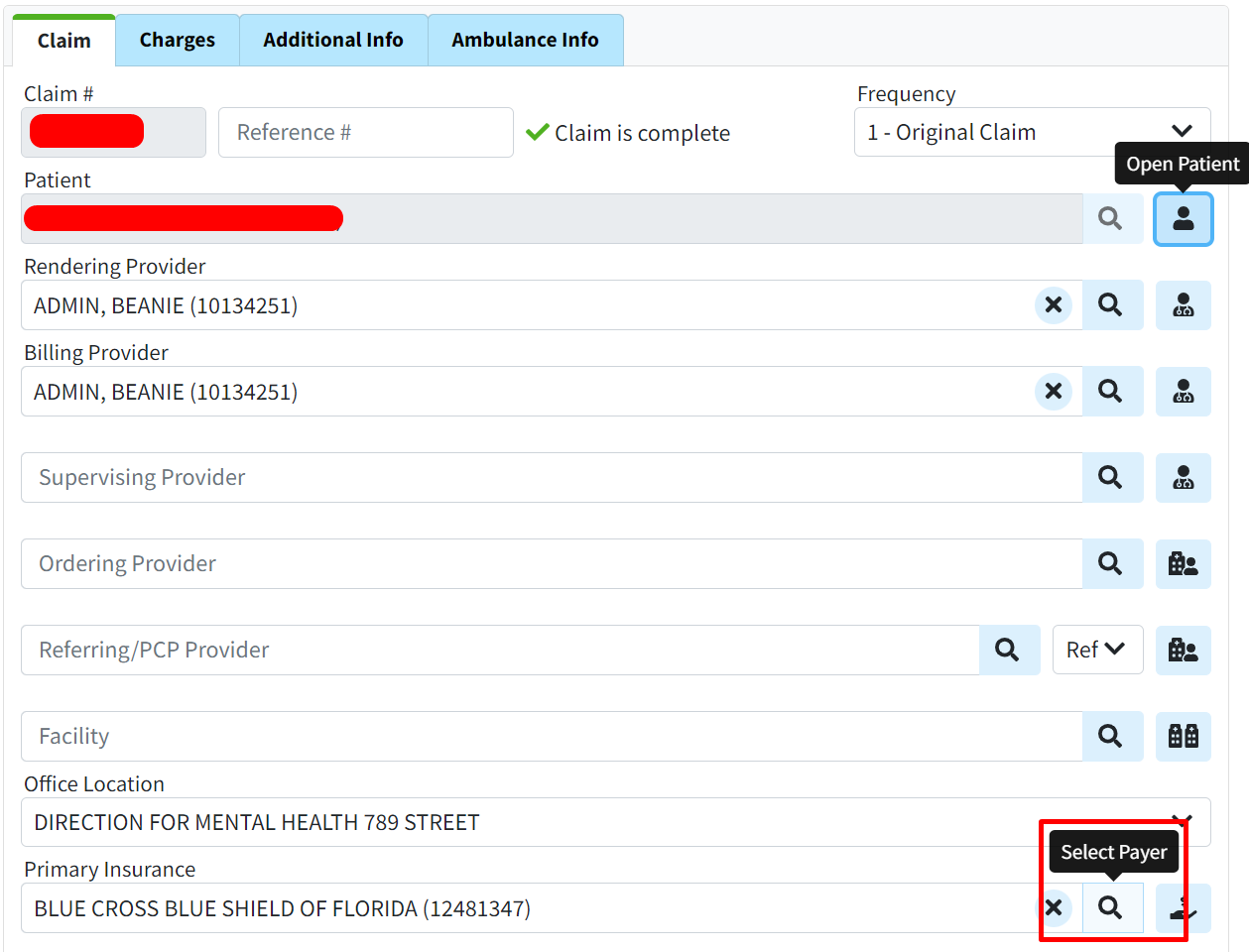
Task: Click the Reference # input field
Action: tap(365, 133)
